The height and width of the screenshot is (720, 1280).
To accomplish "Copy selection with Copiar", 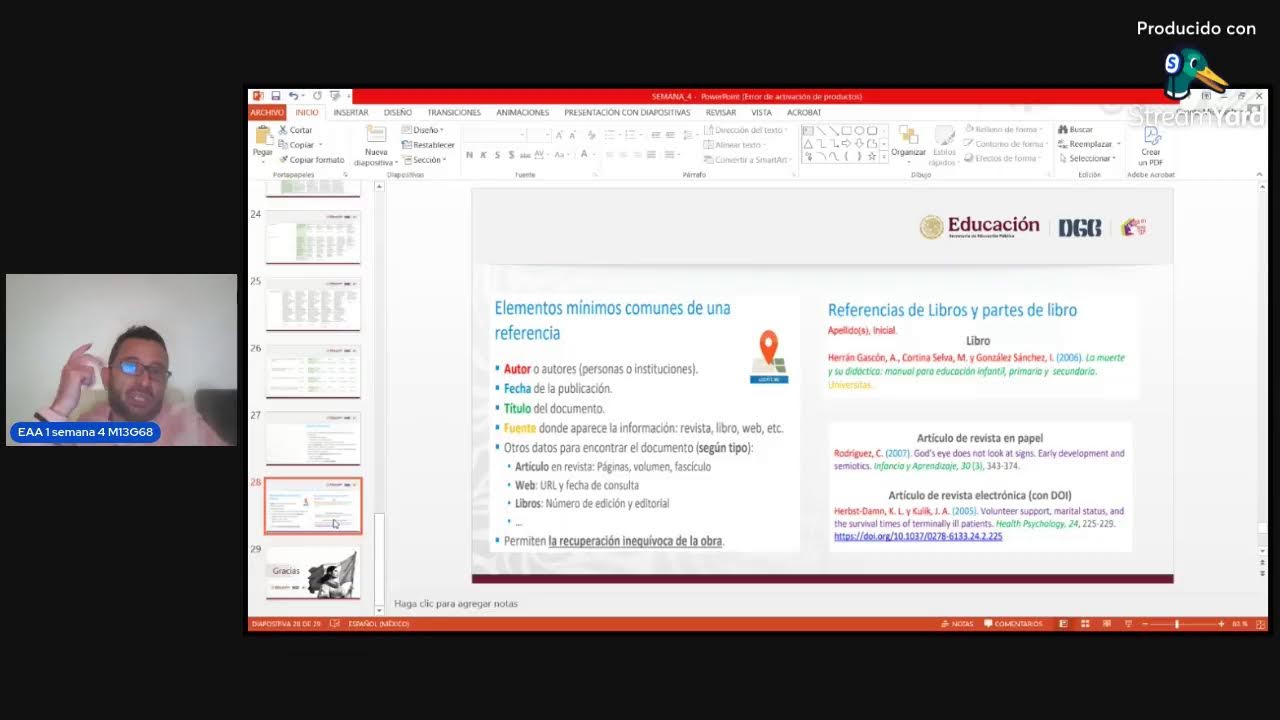I will pyautogui.click(x=297, y=145).
